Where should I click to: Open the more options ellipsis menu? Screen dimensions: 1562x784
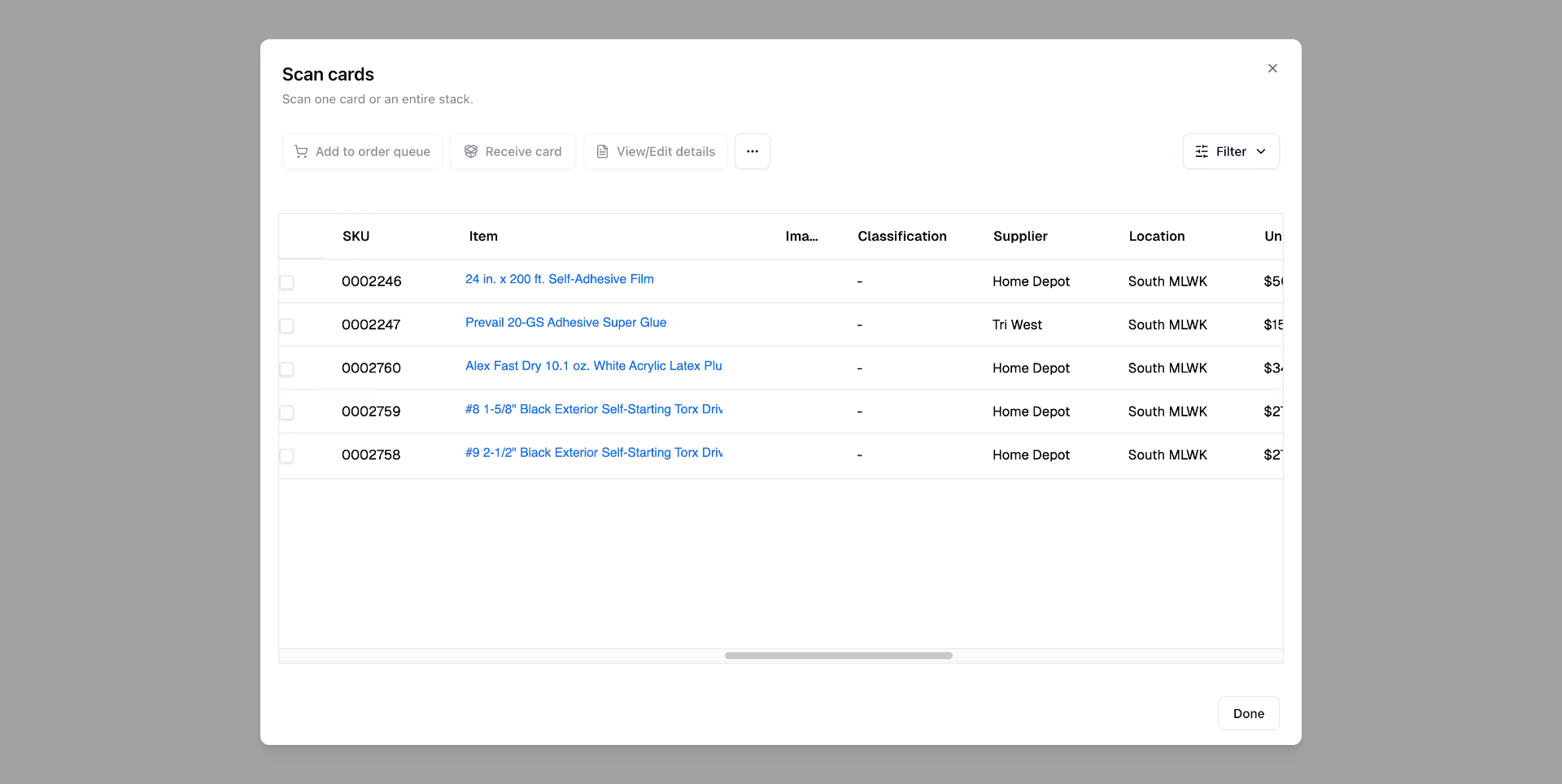click(x=753, y=151)
